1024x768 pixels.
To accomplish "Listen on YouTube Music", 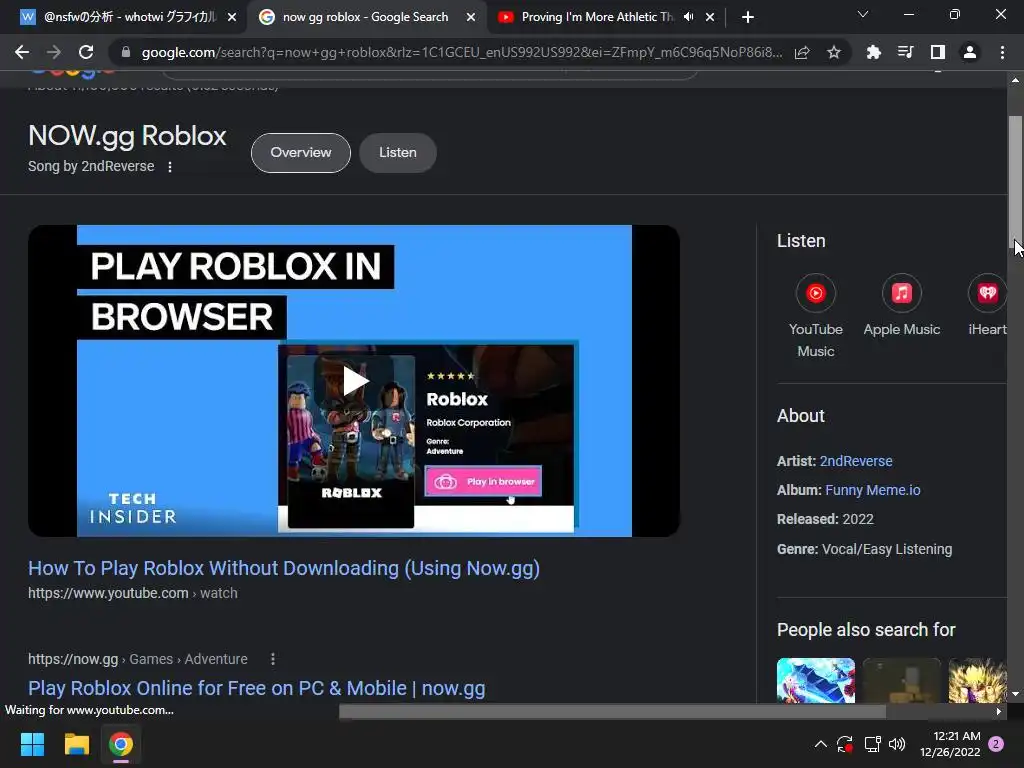I will click(x=816, y=316).
